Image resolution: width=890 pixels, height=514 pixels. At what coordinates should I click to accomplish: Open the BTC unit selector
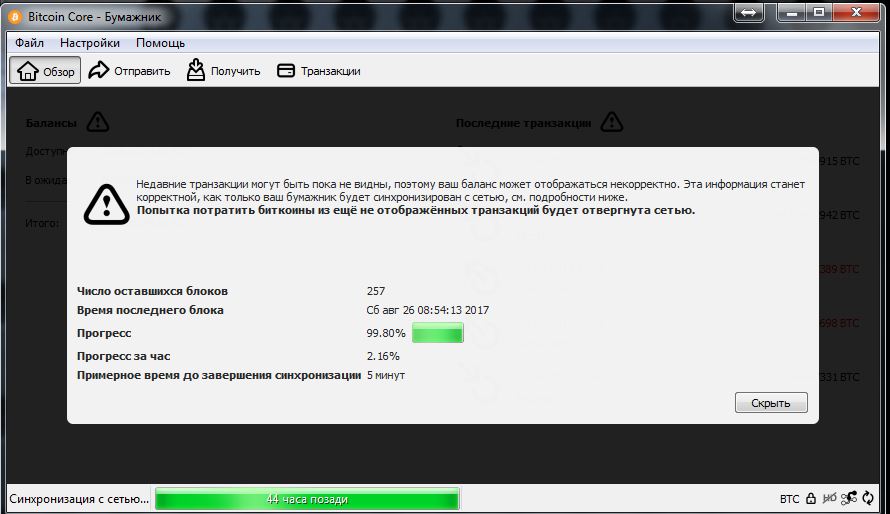pos(789,499)
